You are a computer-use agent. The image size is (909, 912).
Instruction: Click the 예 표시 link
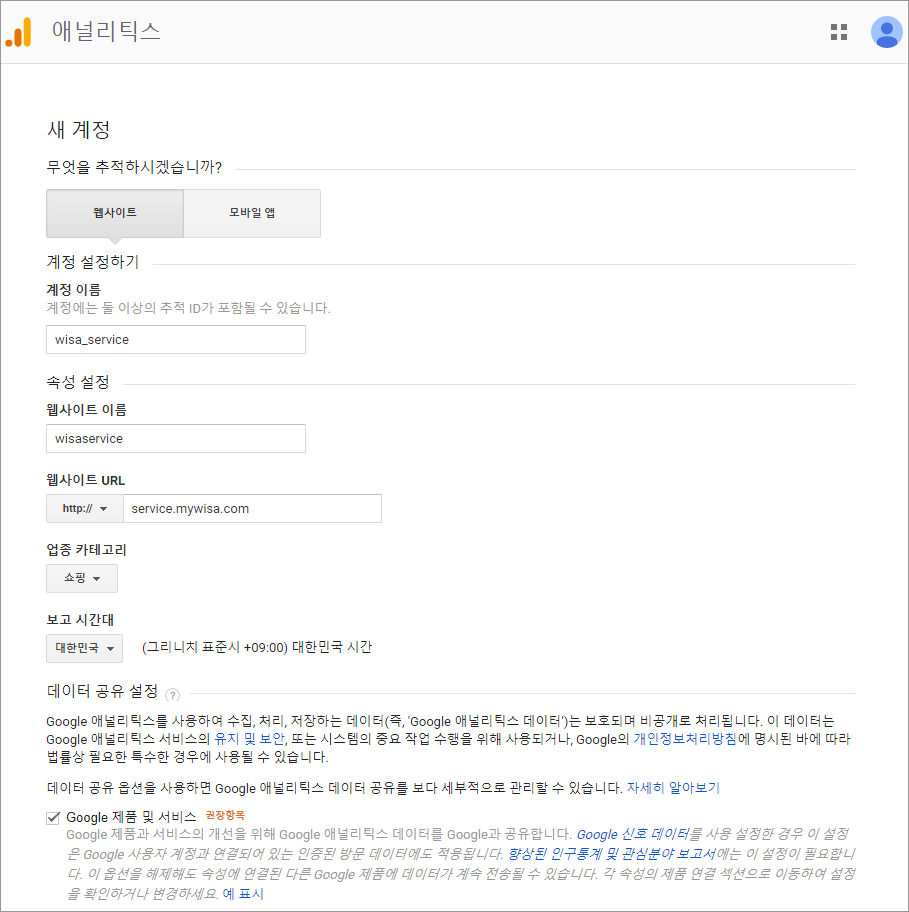tap(243, 893)
